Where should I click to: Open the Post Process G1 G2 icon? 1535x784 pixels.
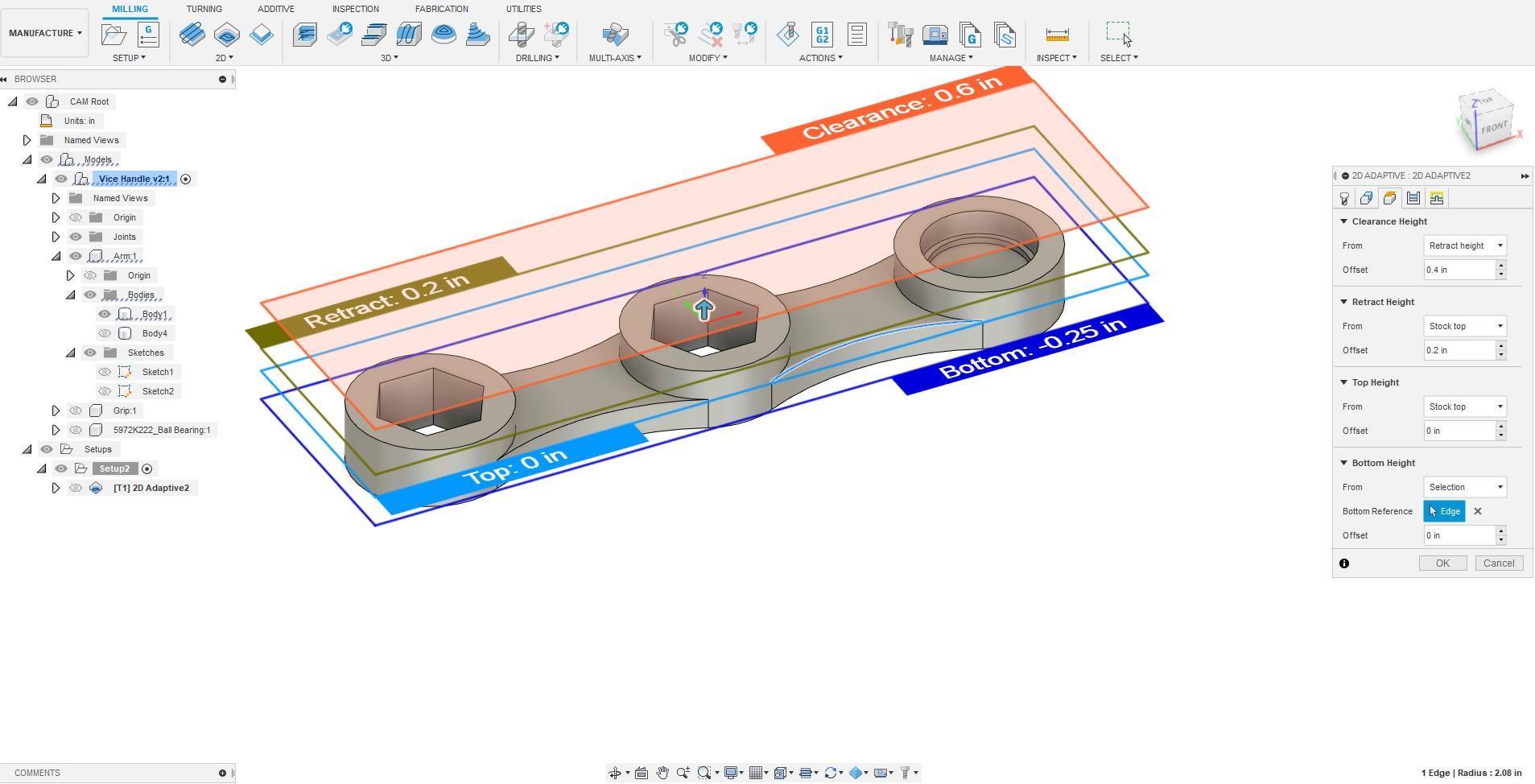pyautogui.click(x=822, y=35)
